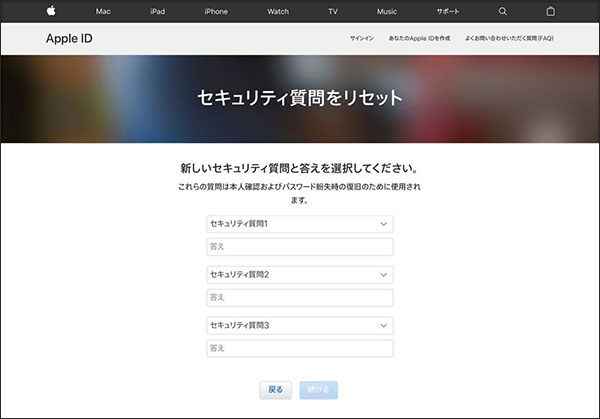600x419 pixels.
Task: Click あなたのApple IDを作成 link
Action: pyautogui.click(x=419, y=38)
